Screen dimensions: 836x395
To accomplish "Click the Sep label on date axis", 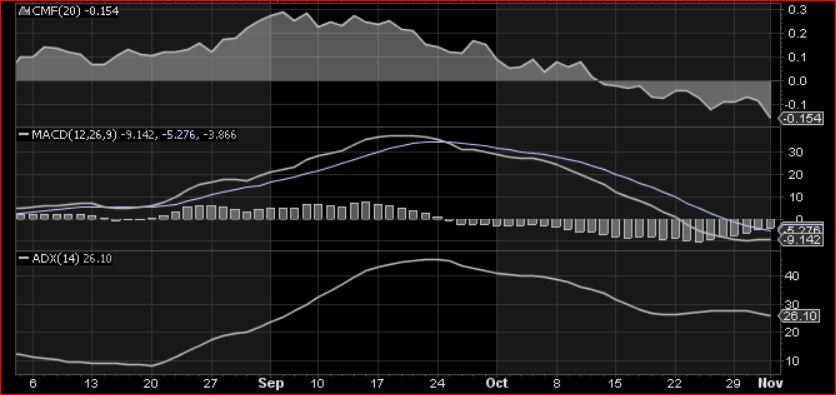I will pyautogui.click(x=270, y=383).
